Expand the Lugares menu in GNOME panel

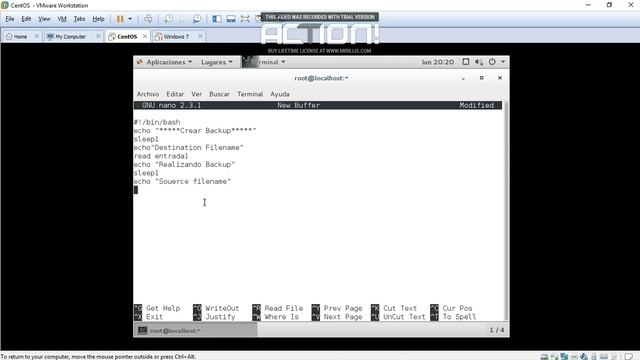pyautogui.click(x=217, y=62)
